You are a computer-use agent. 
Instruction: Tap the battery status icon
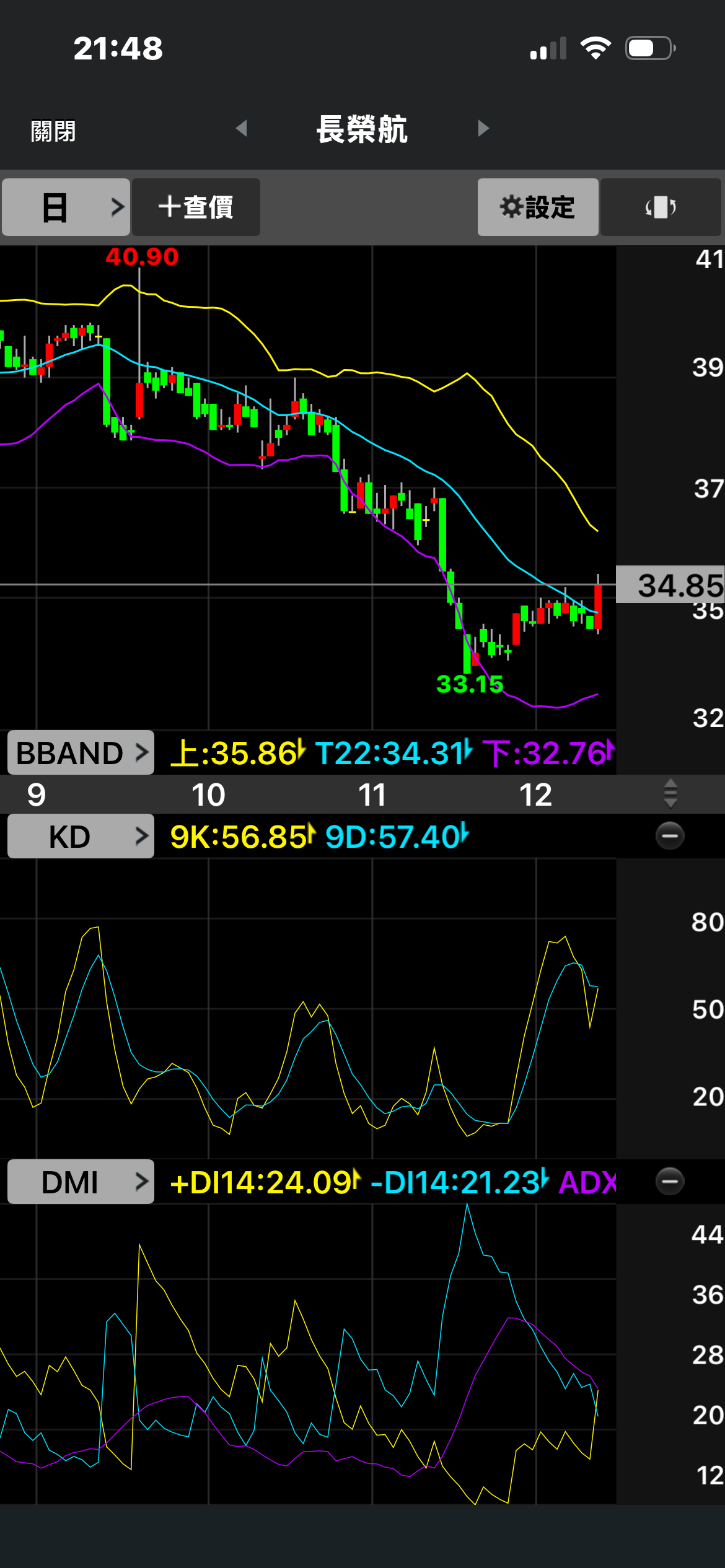[x=649, y=48]
